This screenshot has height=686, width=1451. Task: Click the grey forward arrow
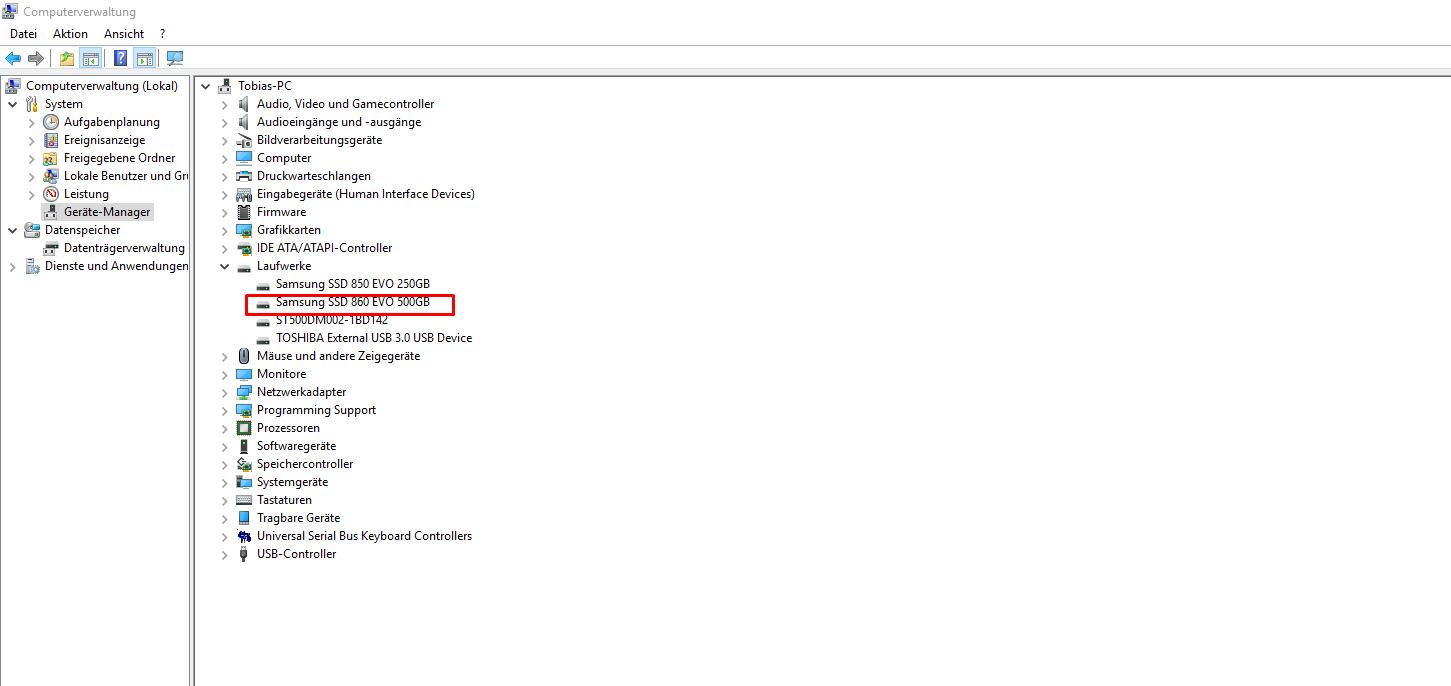(x=36, y=58)
